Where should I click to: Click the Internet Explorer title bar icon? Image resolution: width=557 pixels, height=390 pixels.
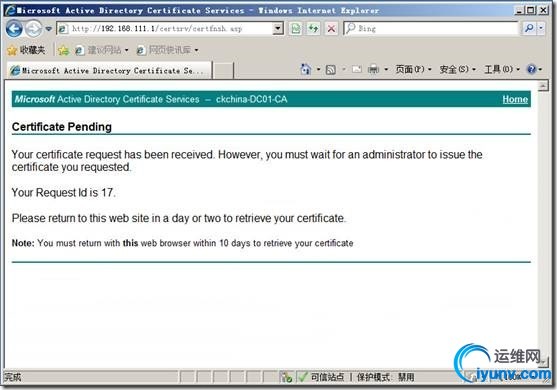click(11, 10)
